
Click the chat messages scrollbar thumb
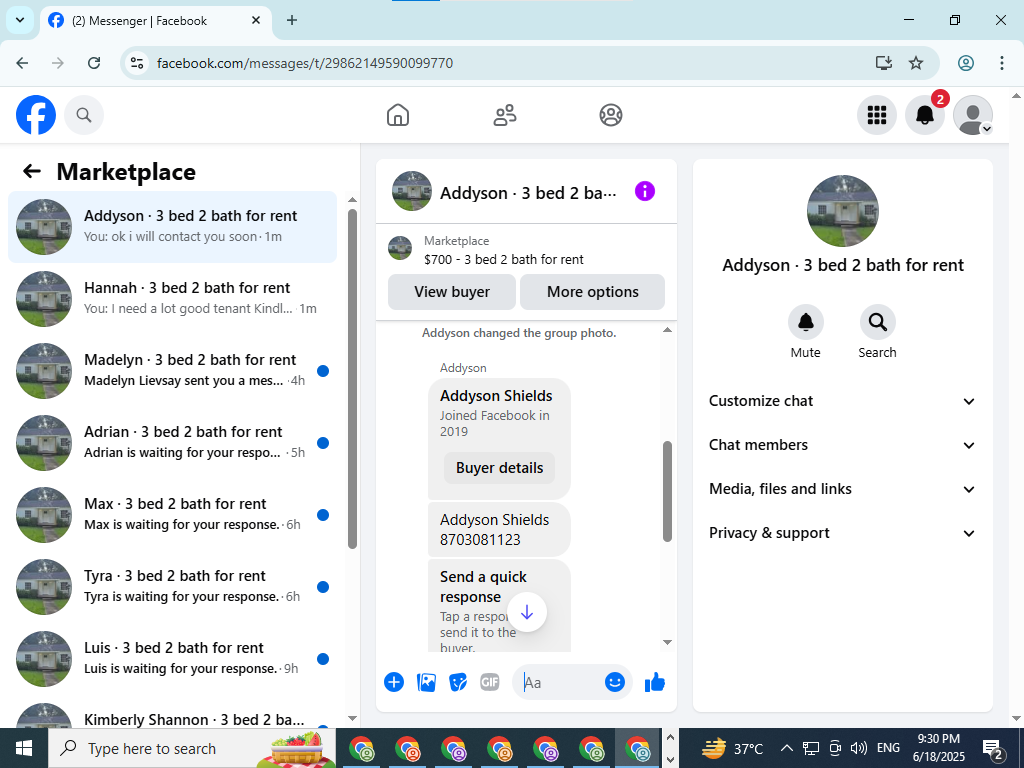(x=667, y=491)
